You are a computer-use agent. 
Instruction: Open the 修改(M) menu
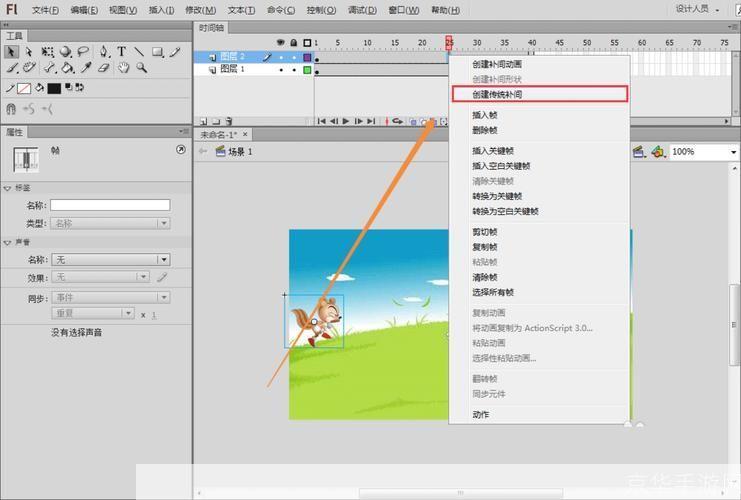200,10
